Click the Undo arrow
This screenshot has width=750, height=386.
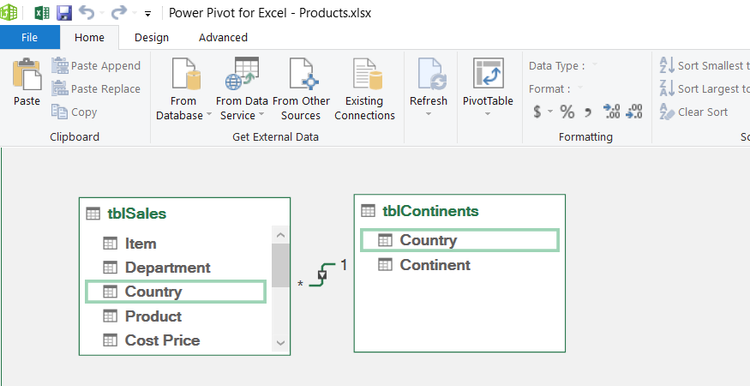pyautogui.click(x=87, y=12)
